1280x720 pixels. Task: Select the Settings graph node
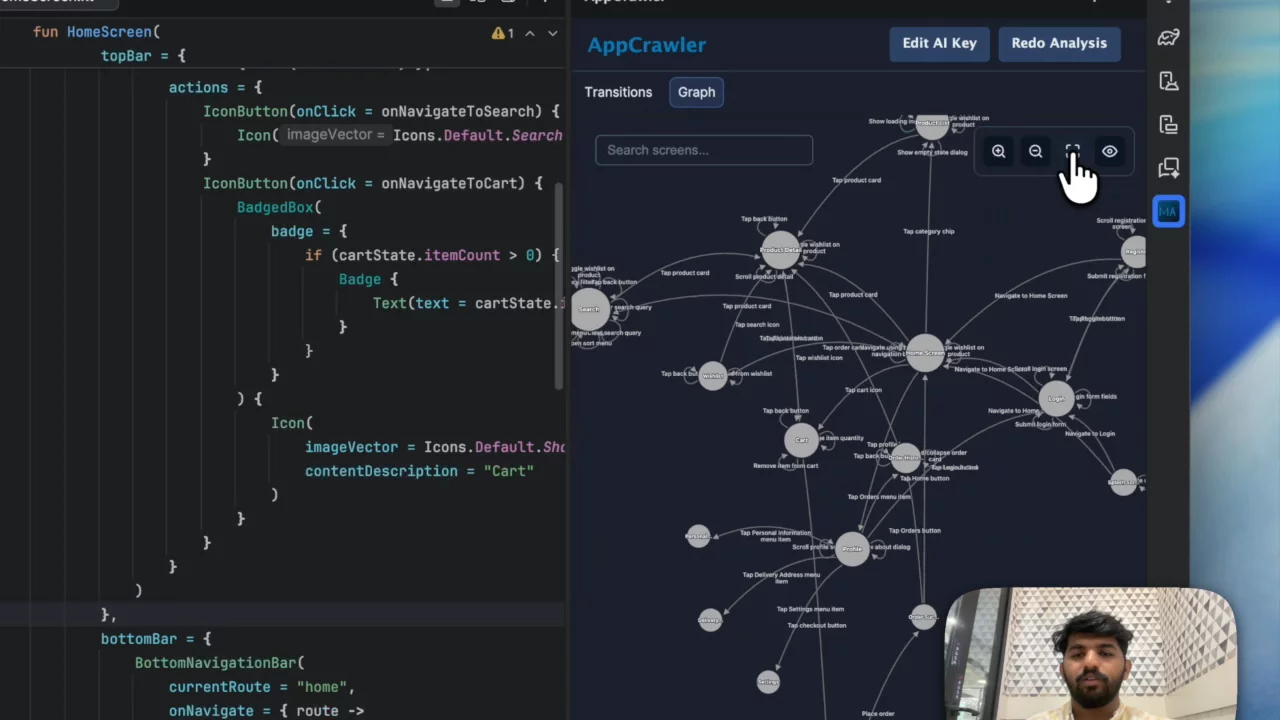click(x=768, y=682)
